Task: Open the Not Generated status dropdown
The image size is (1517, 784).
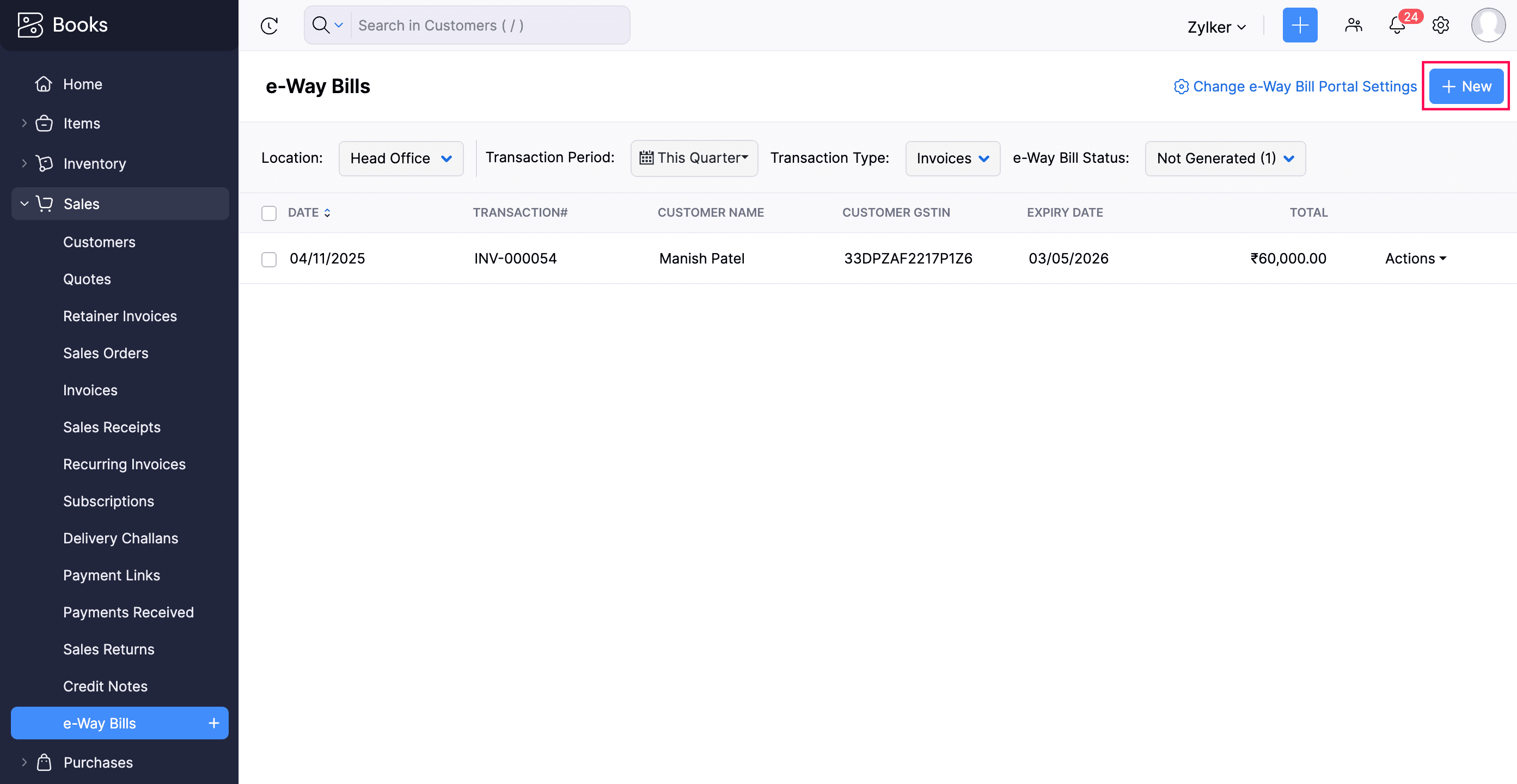Action: [1225, 158]
